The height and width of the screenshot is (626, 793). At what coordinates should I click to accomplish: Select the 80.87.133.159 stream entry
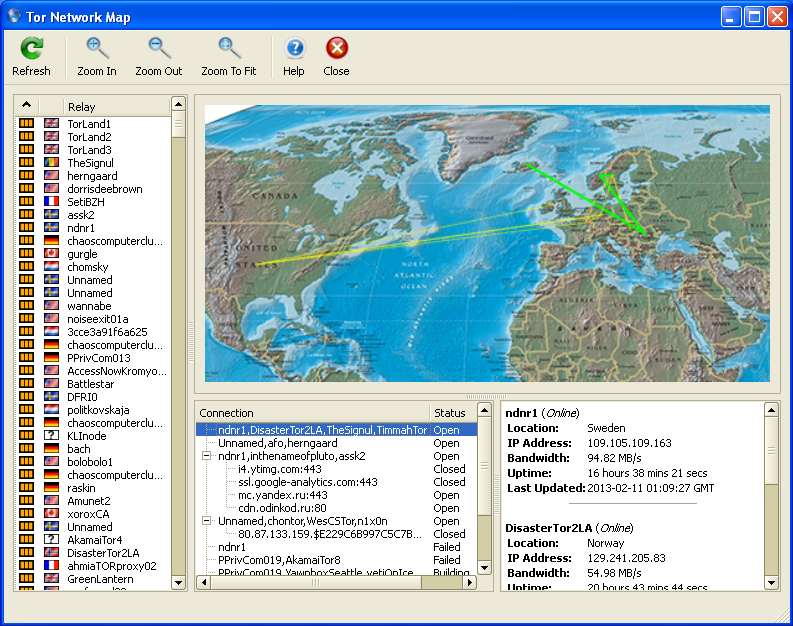coord(330,534)
